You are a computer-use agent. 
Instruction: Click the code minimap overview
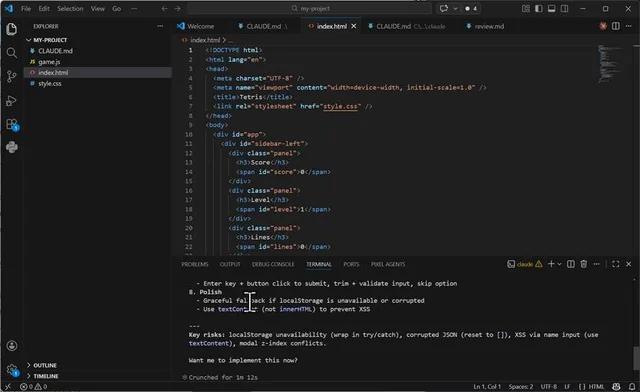coord(611,63)
